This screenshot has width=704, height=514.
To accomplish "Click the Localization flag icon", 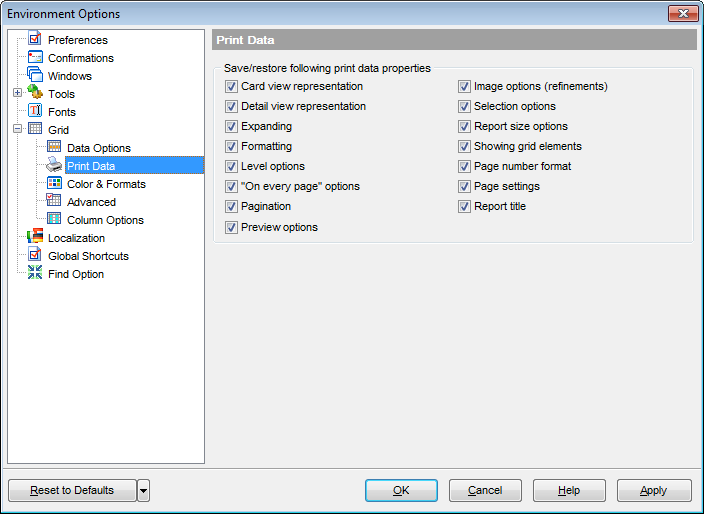I will [35, 238].
